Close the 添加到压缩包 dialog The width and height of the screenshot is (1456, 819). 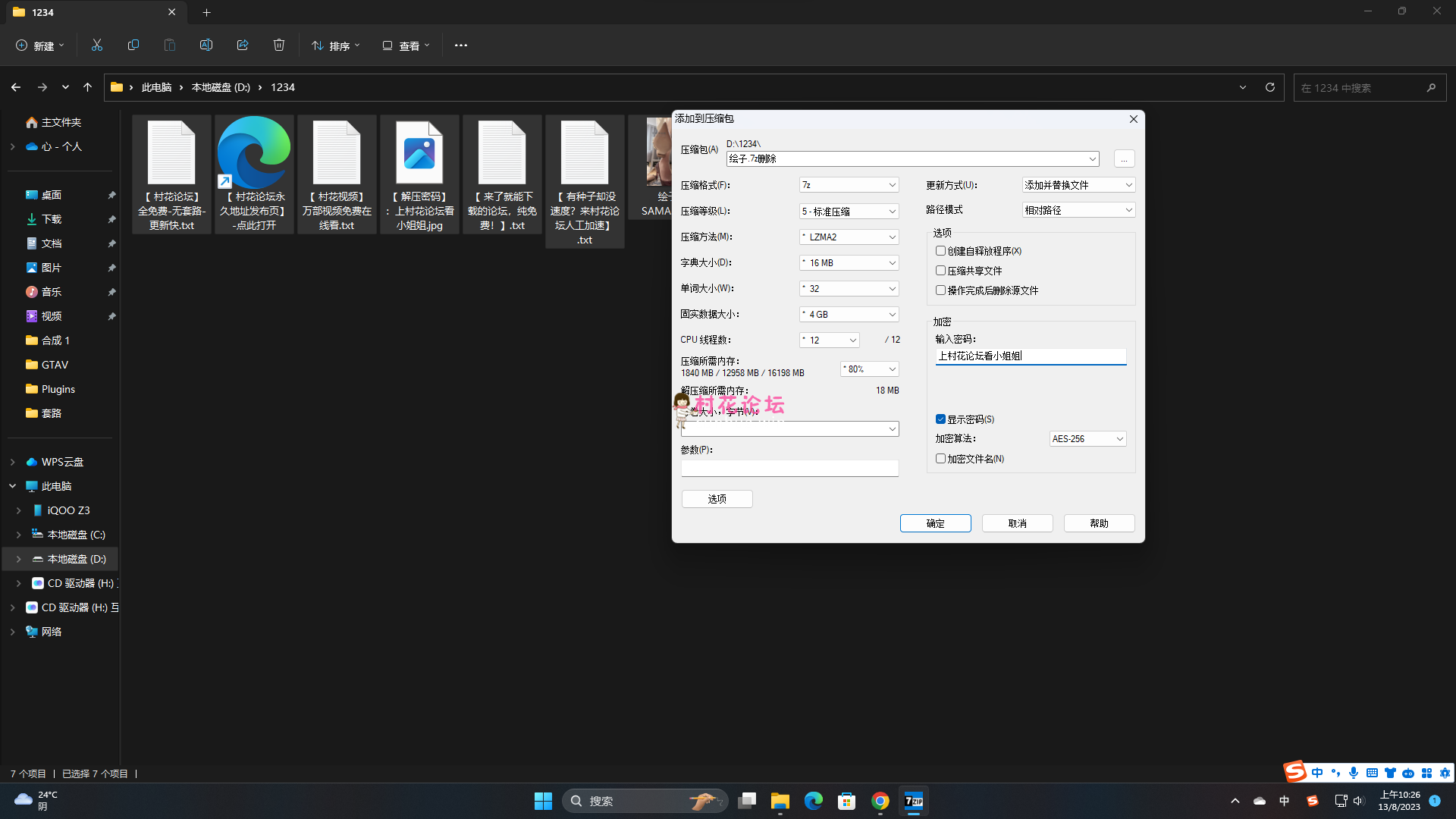point(1133,119)
